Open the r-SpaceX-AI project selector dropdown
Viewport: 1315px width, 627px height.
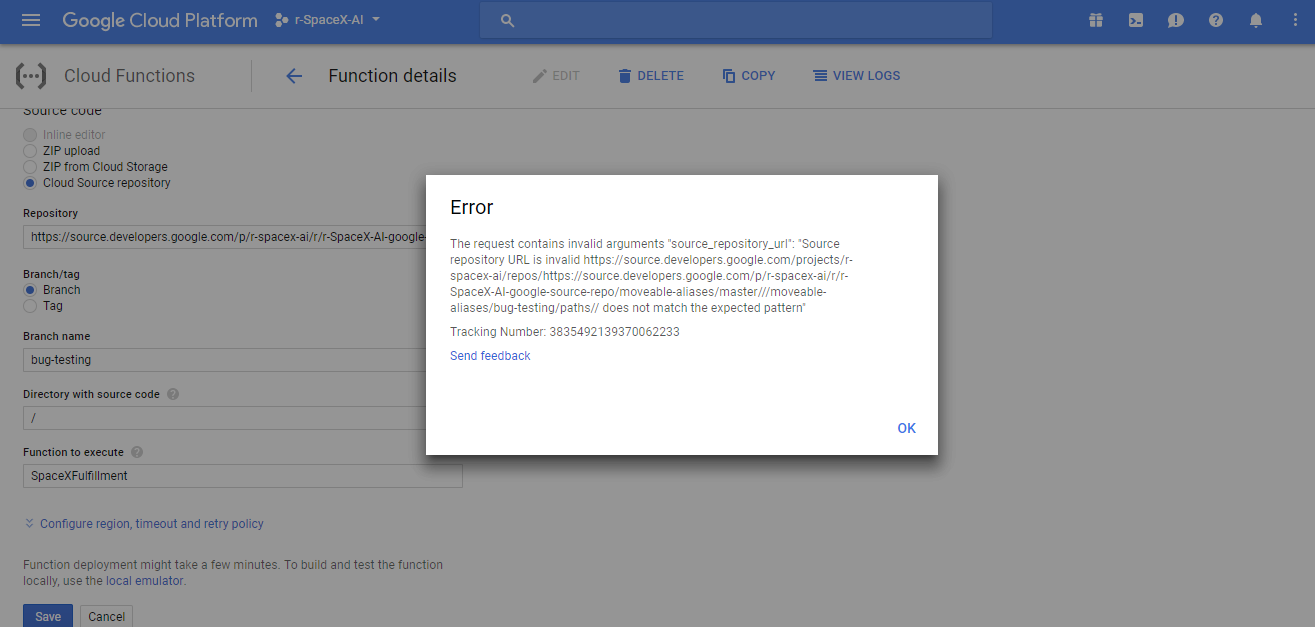pyautogui.click(x=328, y=20)
